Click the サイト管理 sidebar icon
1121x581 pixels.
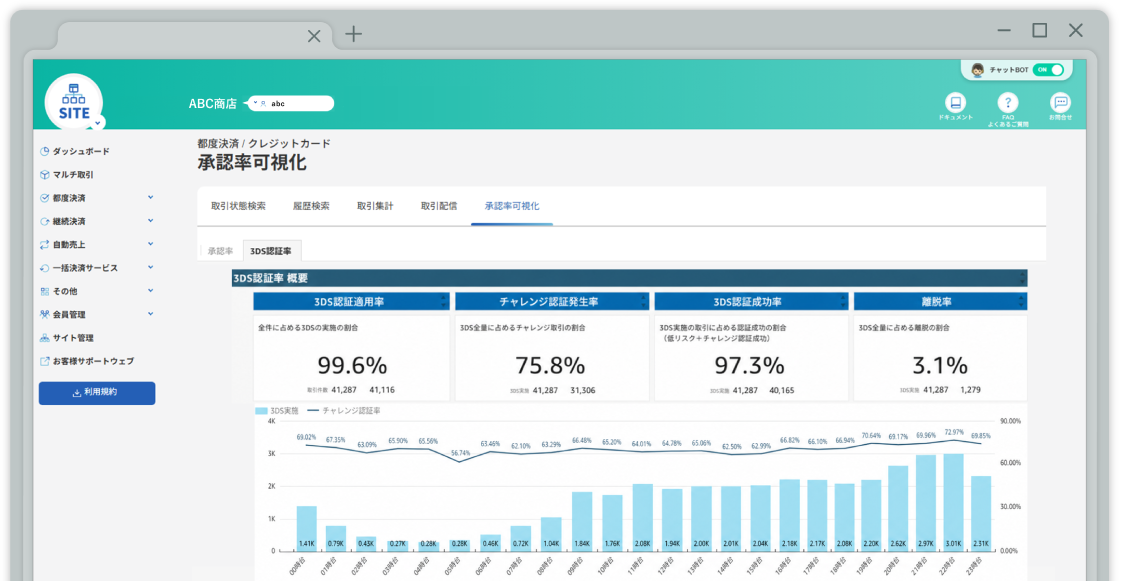coord(44,338)
